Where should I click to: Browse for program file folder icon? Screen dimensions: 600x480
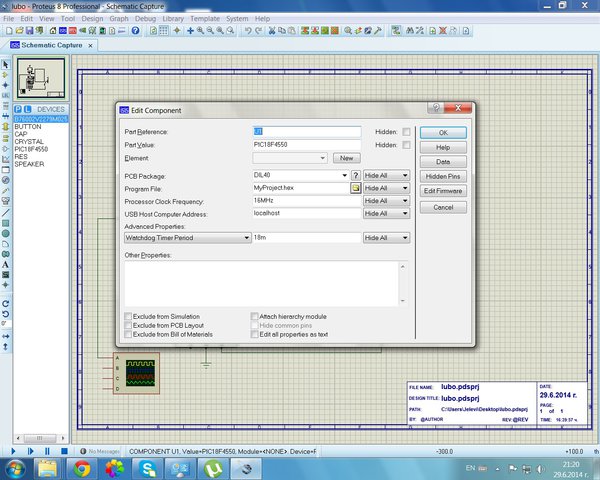coord(355,188)
